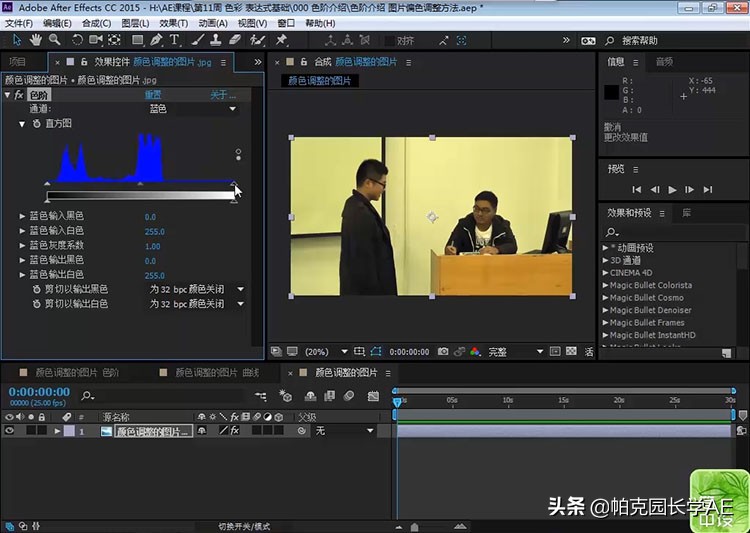Screen dimensions: 750x533
Task: Open the 动画(A) menu
Action: (213, 23)
